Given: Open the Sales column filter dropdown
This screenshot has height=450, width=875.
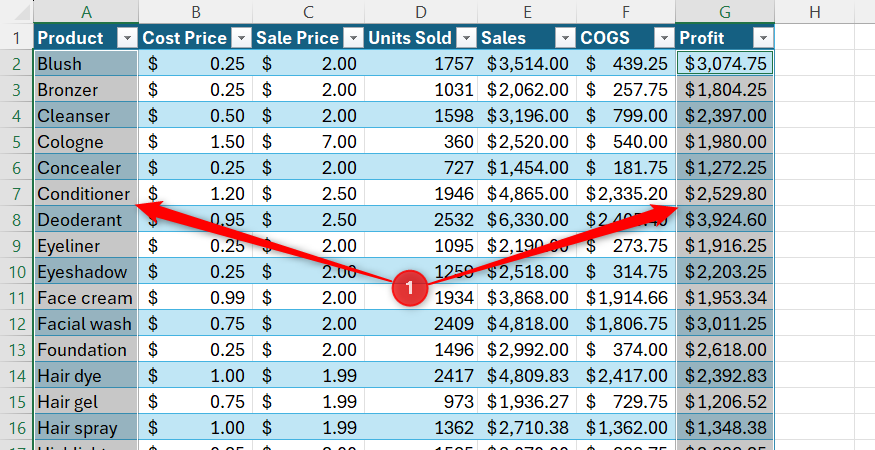Looking at the screenshot, I should tap(565, 38).
